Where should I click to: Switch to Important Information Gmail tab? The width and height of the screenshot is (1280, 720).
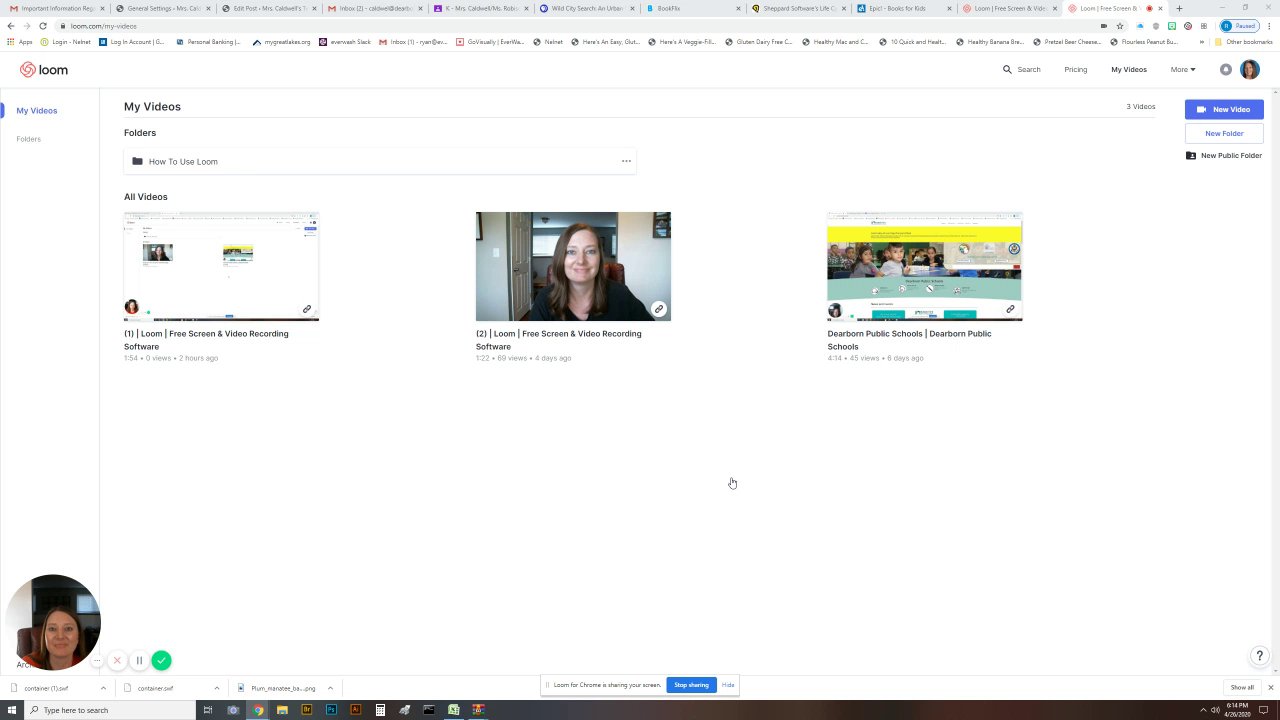[x=57, y=8]
